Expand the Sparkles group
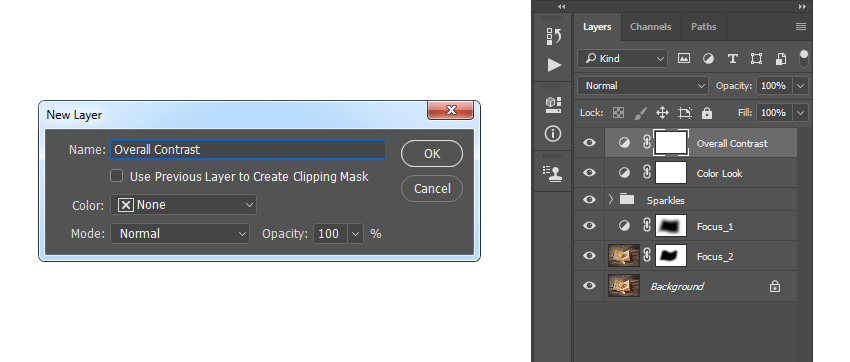 [611, 199]
